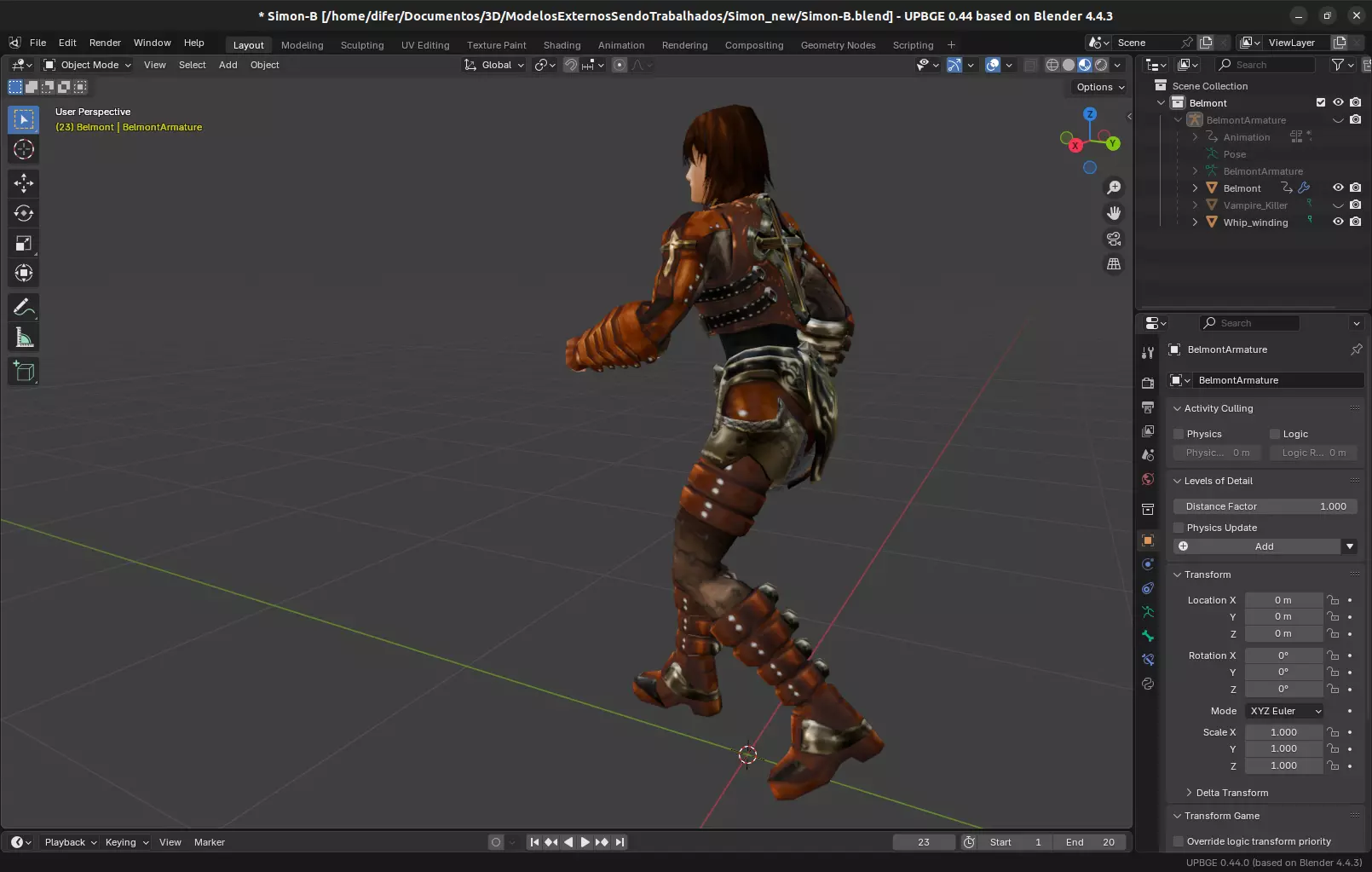Enable Override logic transform priority checkbox
Screen dimensions: 1372x872
pos(1179,841)
